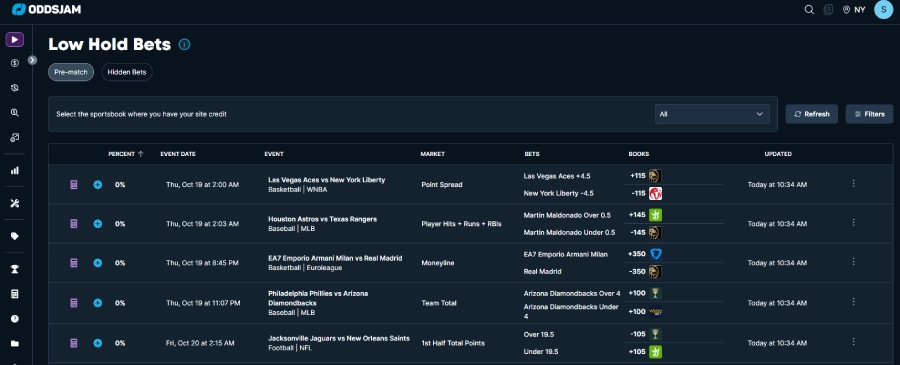Viewport: 900px width, 365px height.
Task: Click the plus icon on Jaguars vs Saints row
Action: [x=98, y=343]
